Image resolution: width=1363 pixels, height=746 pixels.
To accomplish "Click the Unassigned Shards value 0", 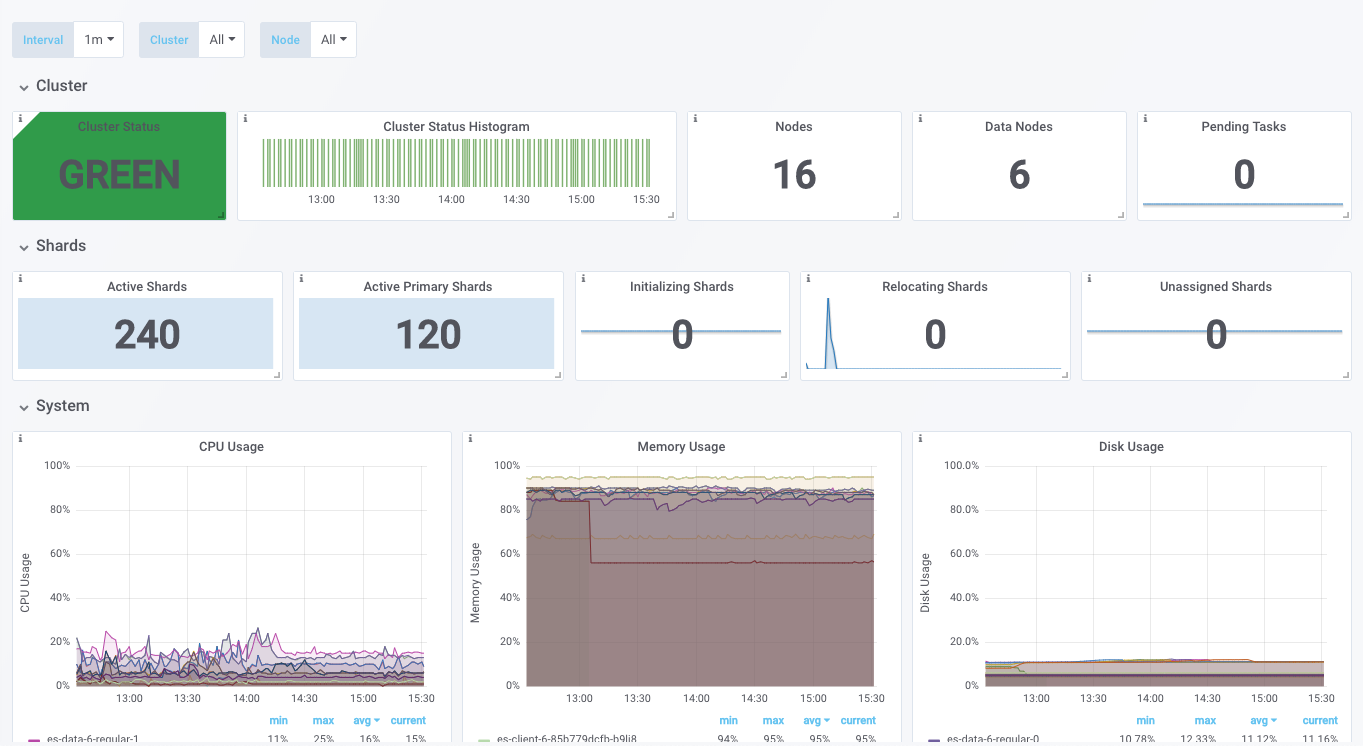I will tap(1216, 334).
